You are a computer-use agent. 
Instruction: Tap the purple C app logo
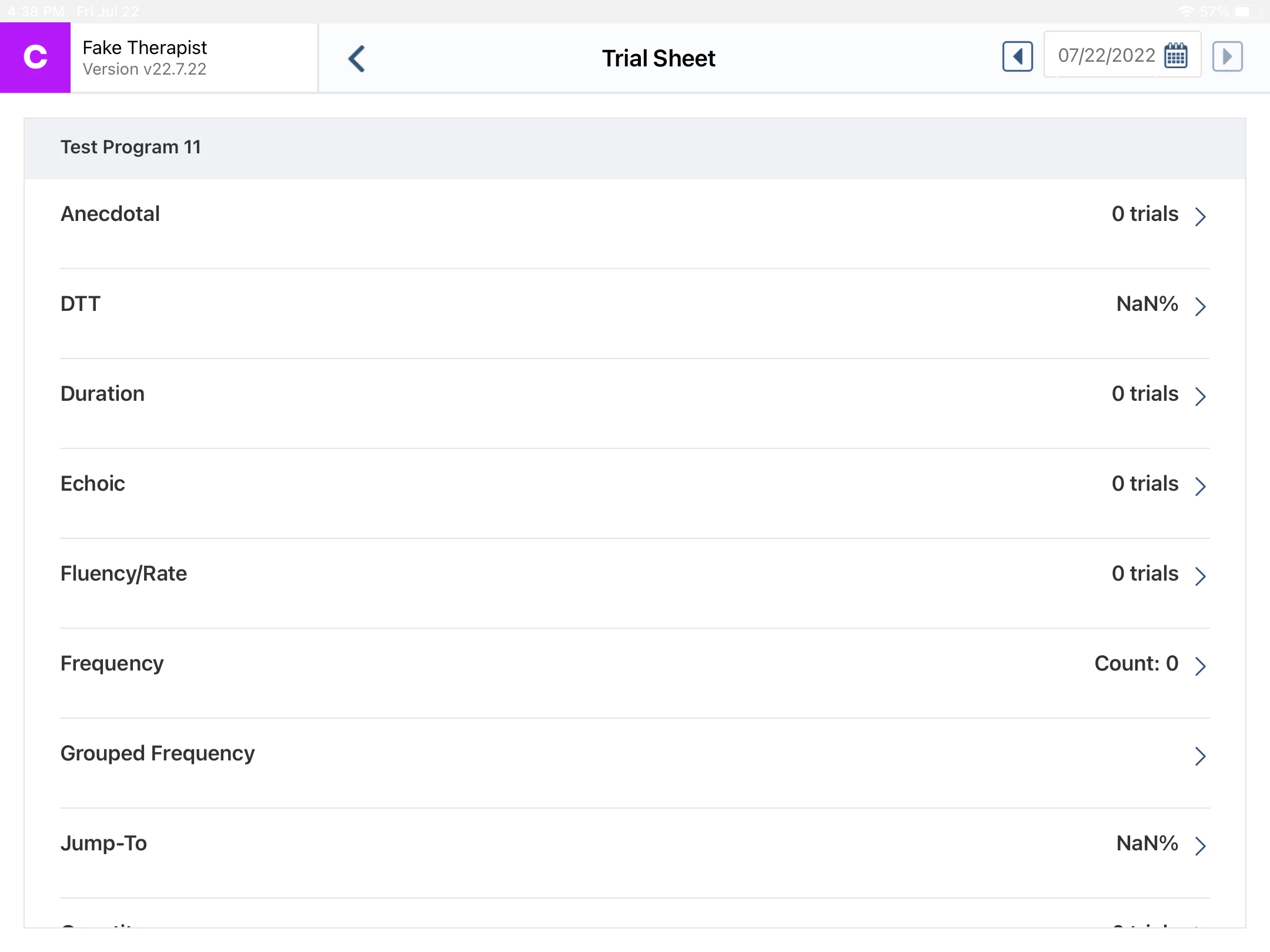click(35, 58)
